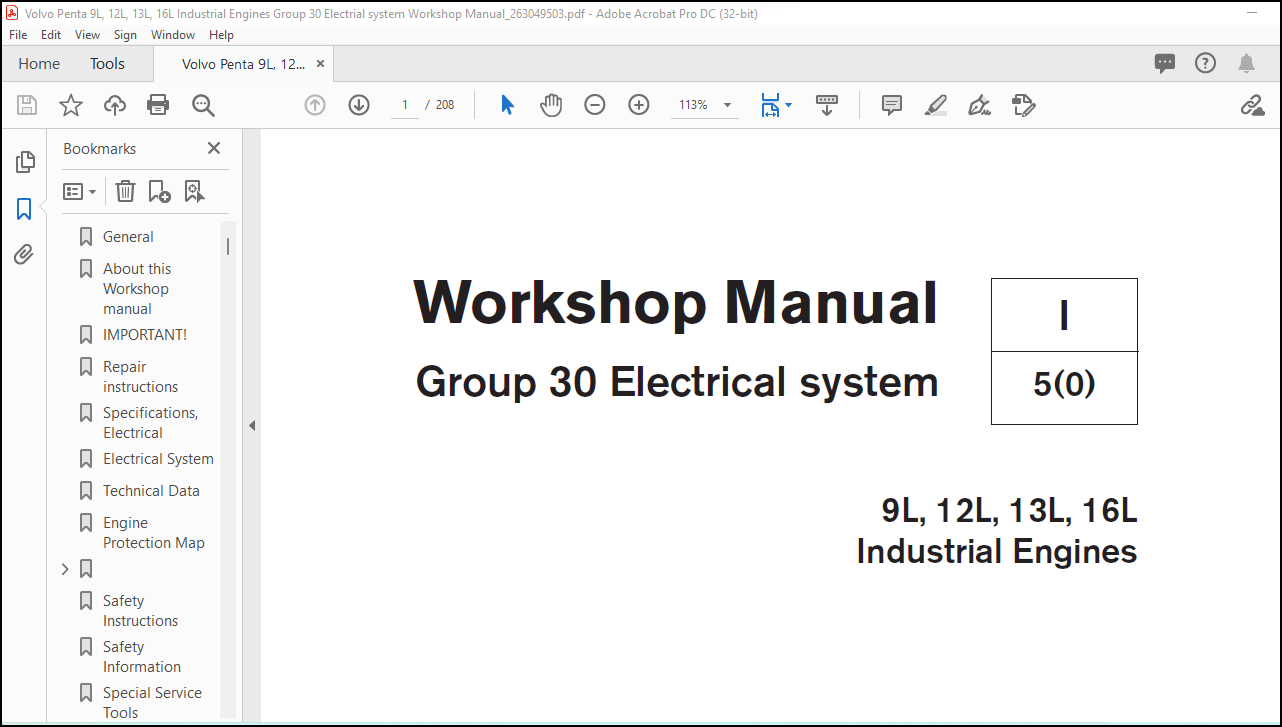Open Engine Protection Map bookmark
Image resolution: width=1282 pixels, height=727 pixels.
[x=153, y=533]
